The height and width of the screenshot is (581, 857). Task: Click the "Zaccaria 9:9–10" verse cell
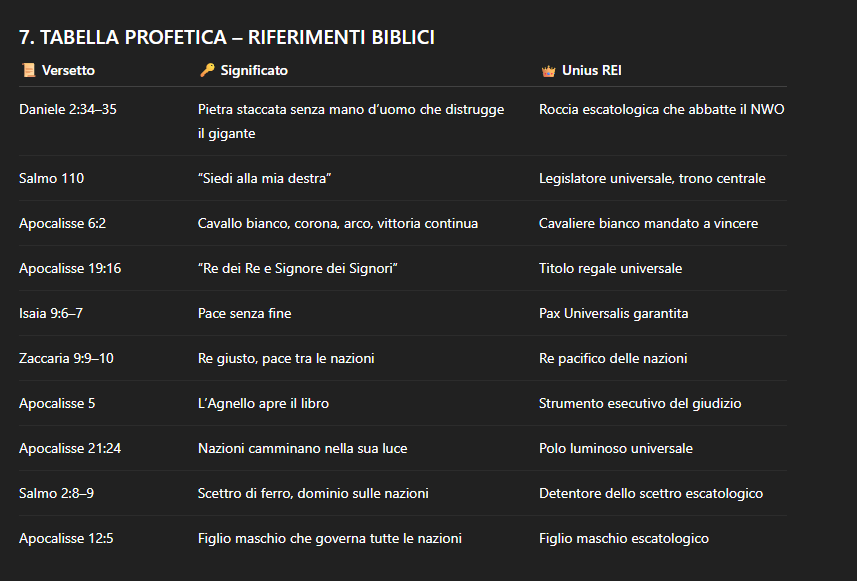[66, 359]
